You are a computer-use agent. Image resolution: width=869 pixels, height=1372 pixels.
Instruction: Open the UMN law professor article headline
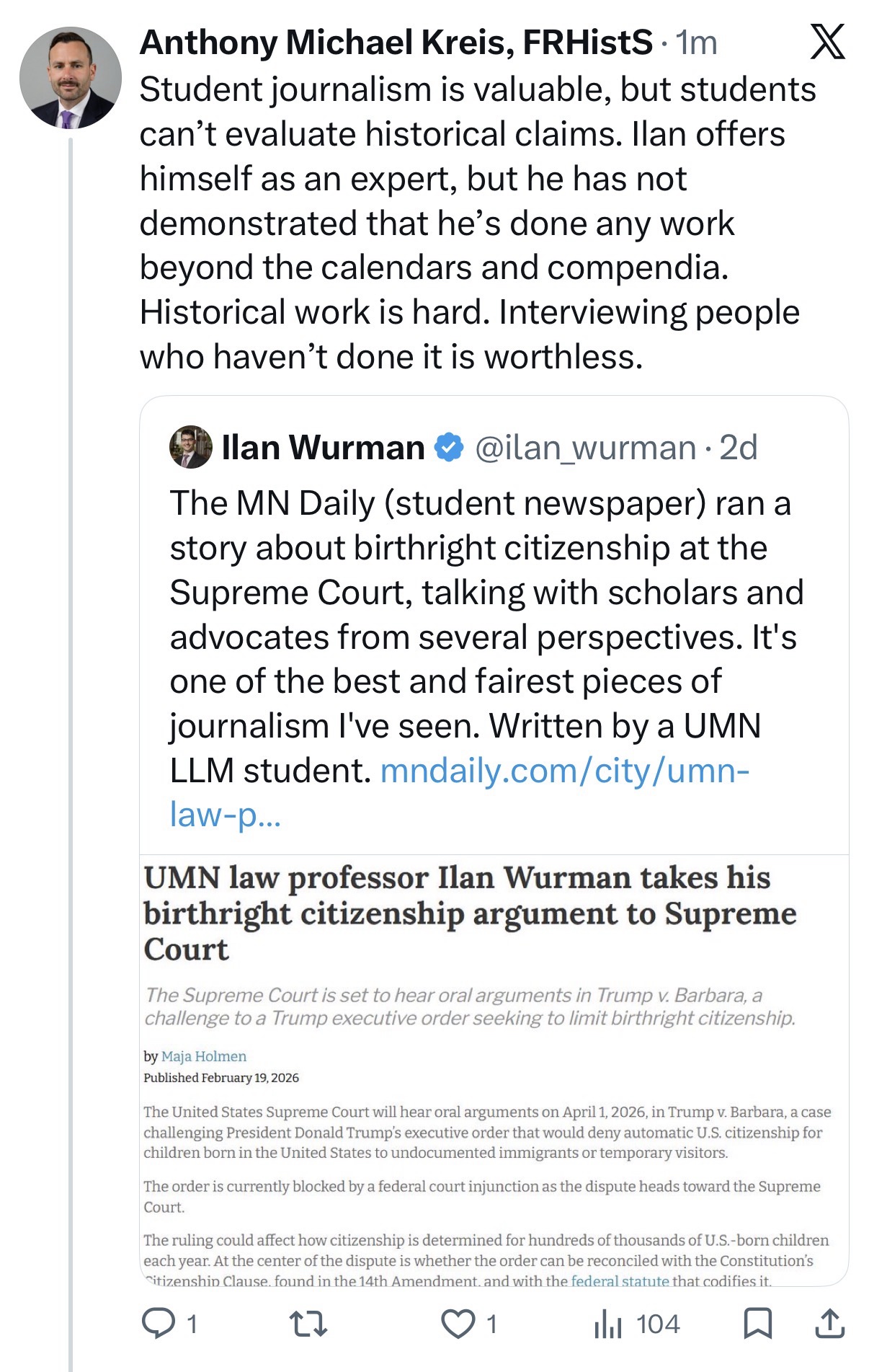pos(468,913)
